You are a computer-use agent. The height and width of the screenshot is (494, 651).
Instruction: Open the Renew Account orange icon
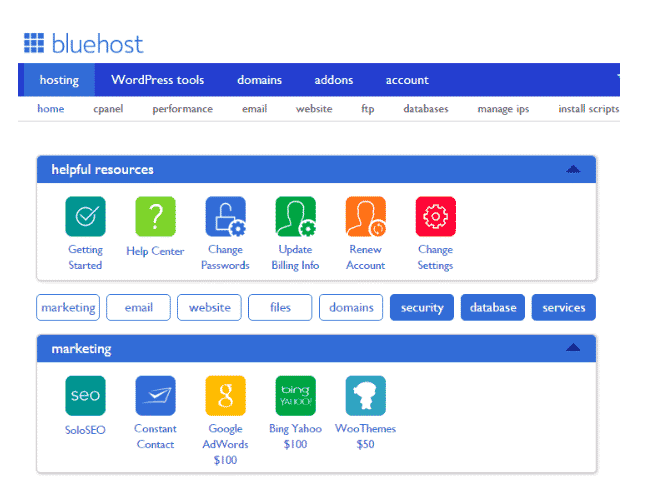click(366, 216)
